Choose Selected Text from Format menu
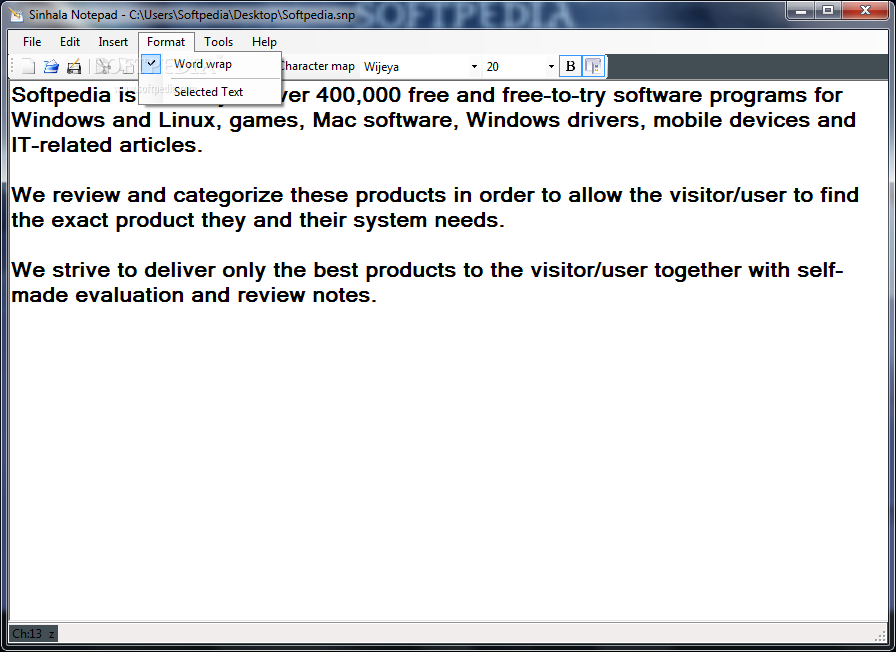Viewport: 896px width, 652px height. 210,92
